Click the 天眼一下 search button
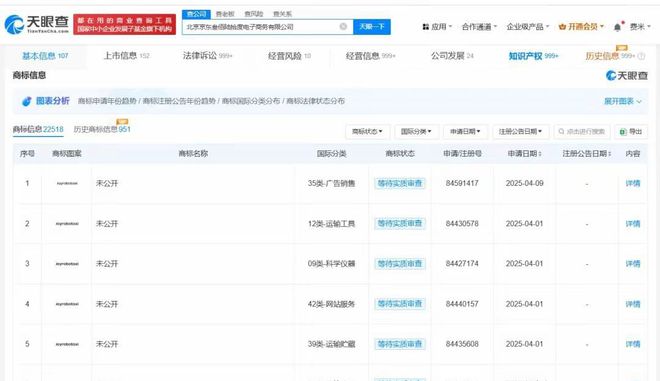This screenshot has height=381, width=660. (372, 27)
